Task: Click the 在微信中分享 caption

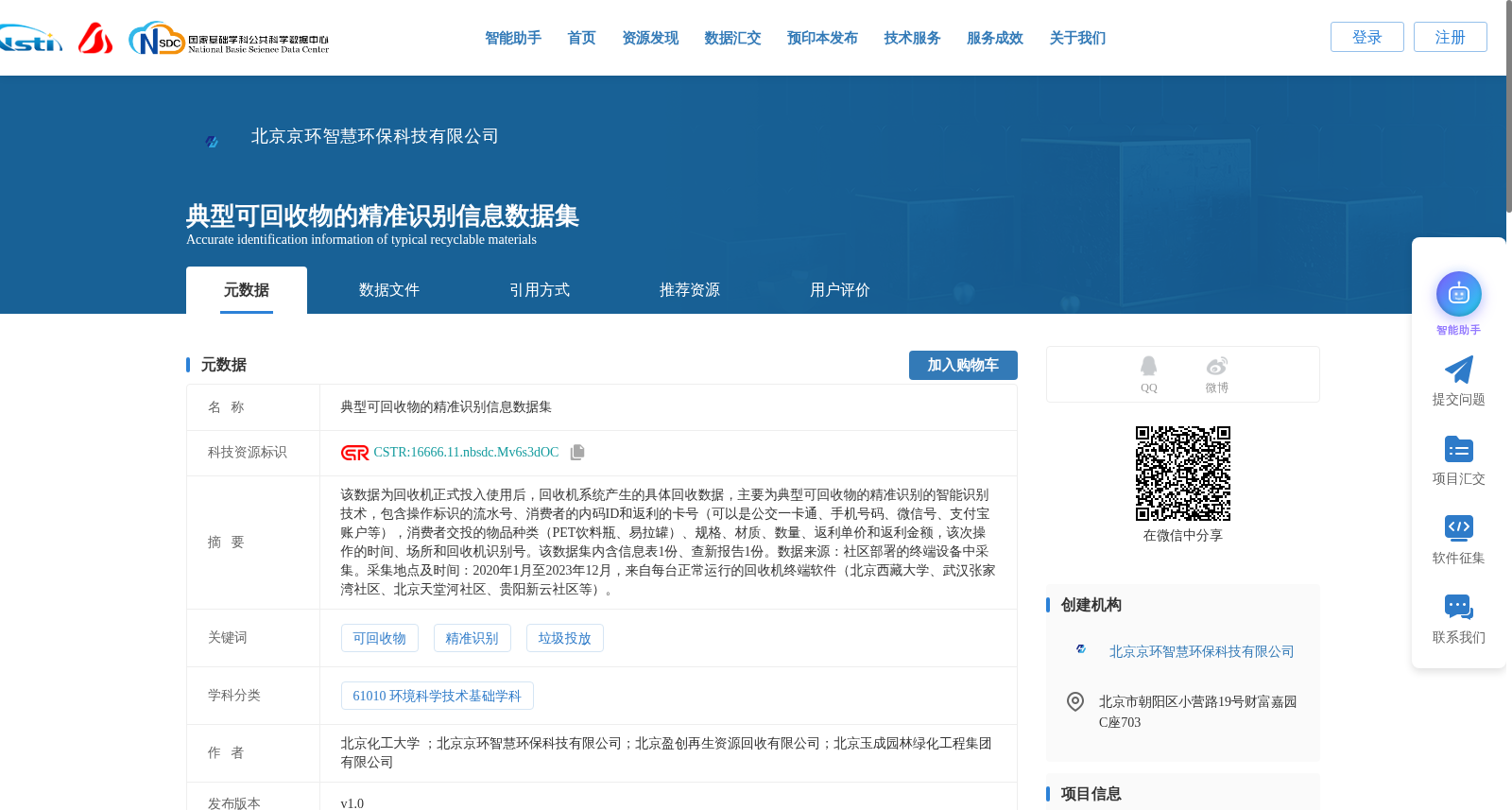Action: [1183, 536]
